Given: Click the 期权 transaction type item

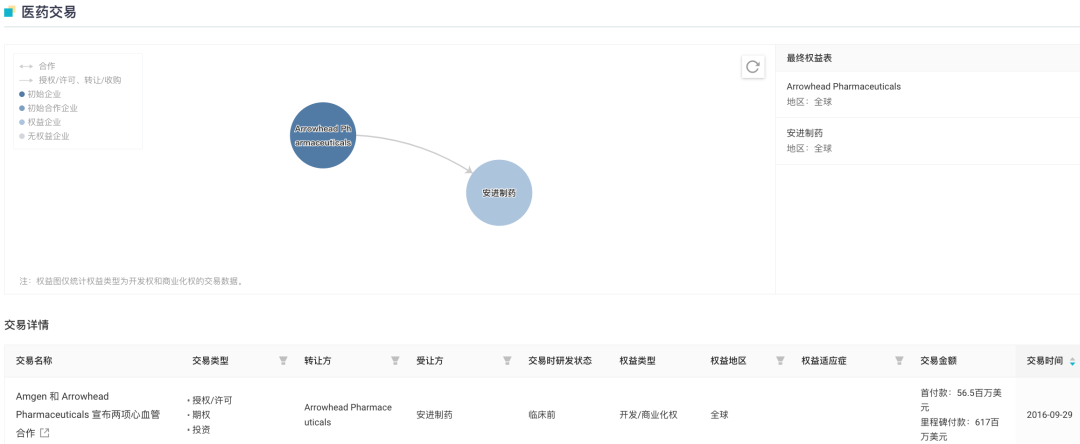Looking at the screenshot, I should [x=201, y=415].
